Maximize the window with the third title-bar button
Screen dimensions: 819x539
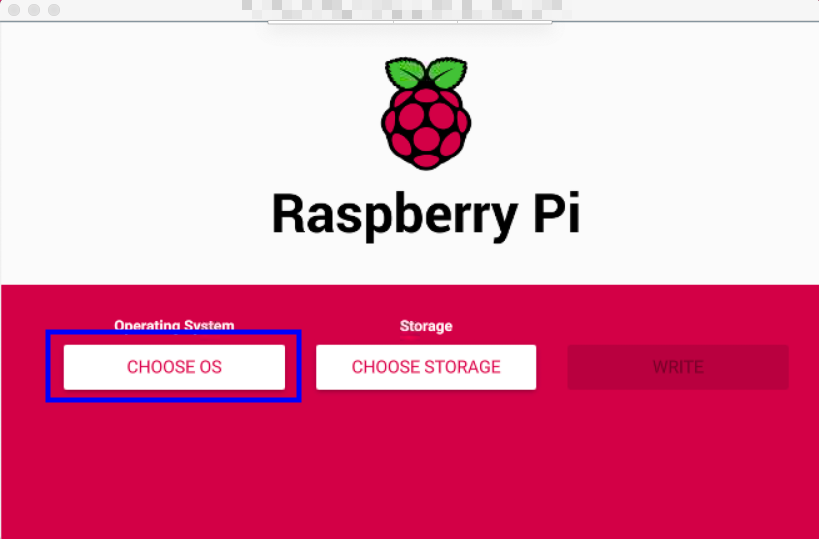(x=54, y=10)
